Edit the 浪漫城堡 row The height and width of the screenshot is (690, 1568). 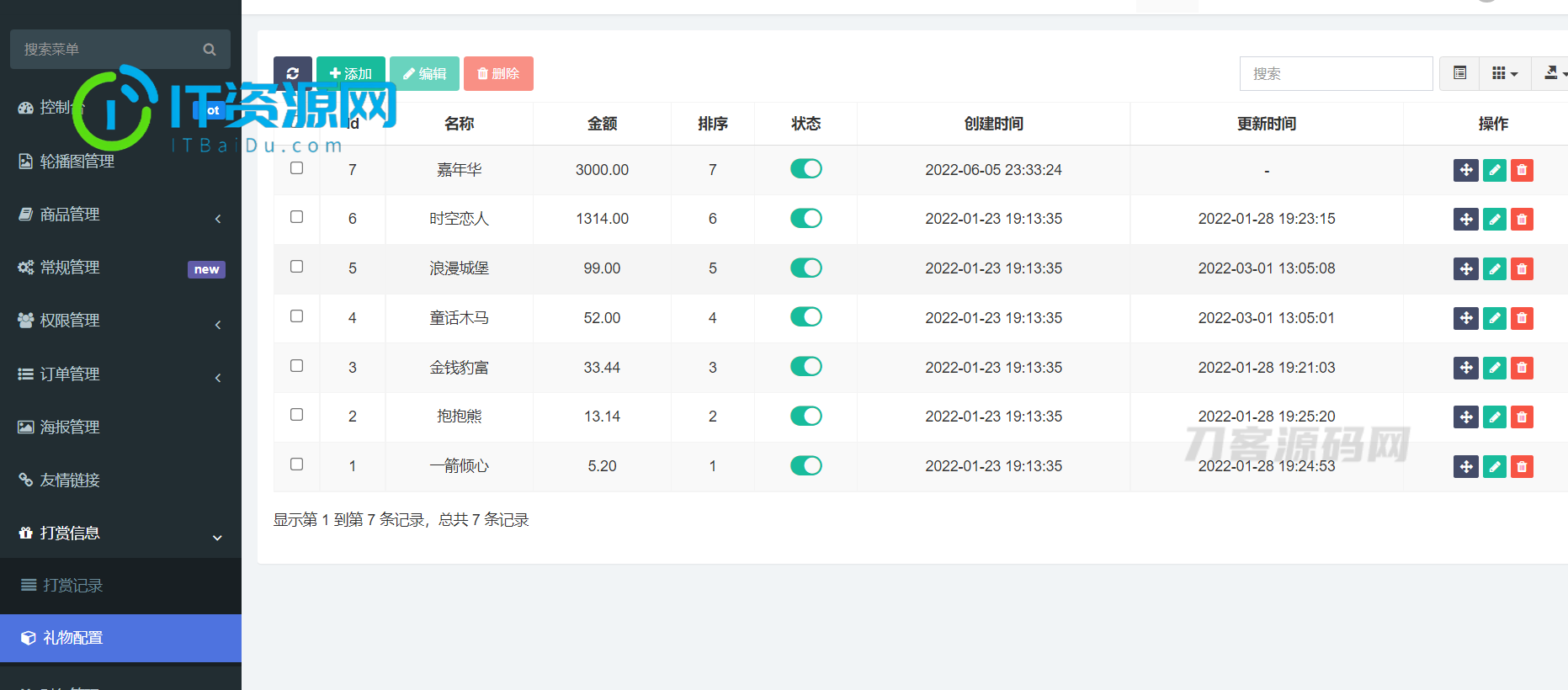1494,269
